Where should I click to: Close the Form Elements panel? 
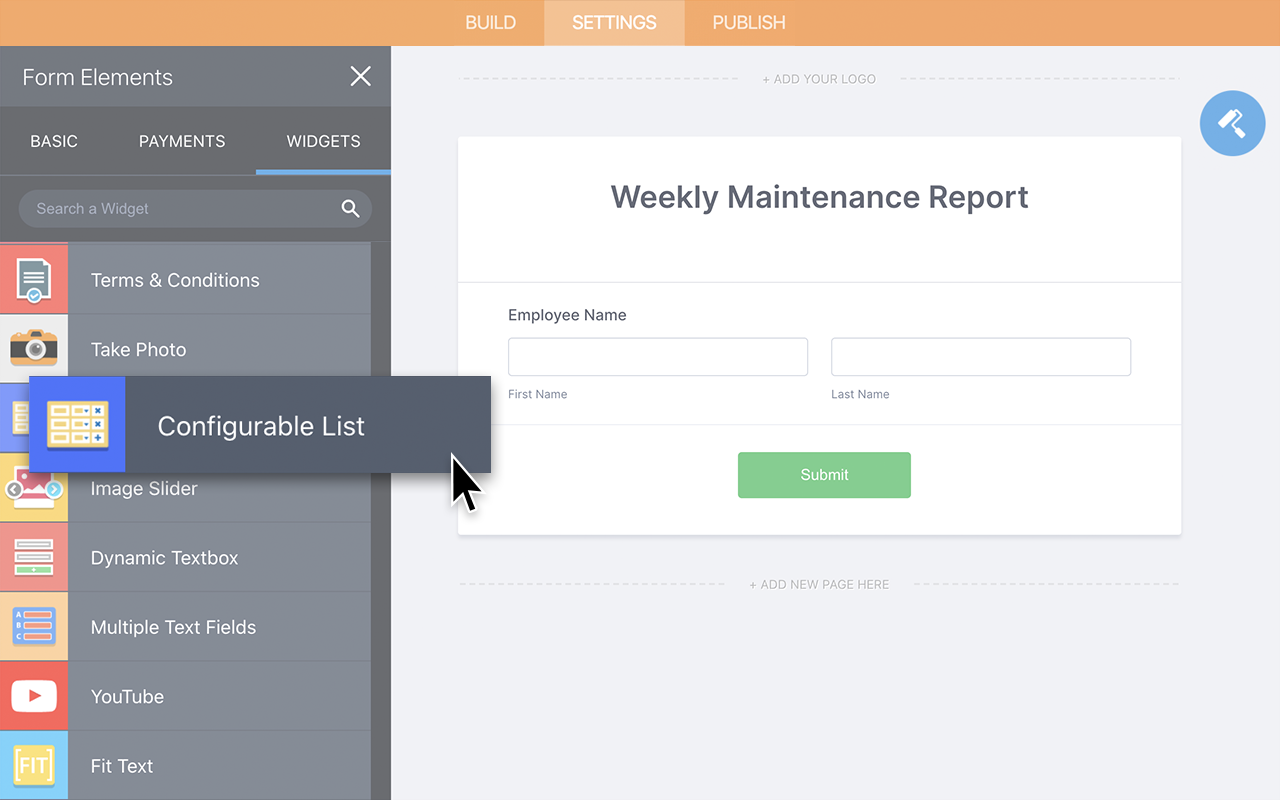tap(360, 76)
